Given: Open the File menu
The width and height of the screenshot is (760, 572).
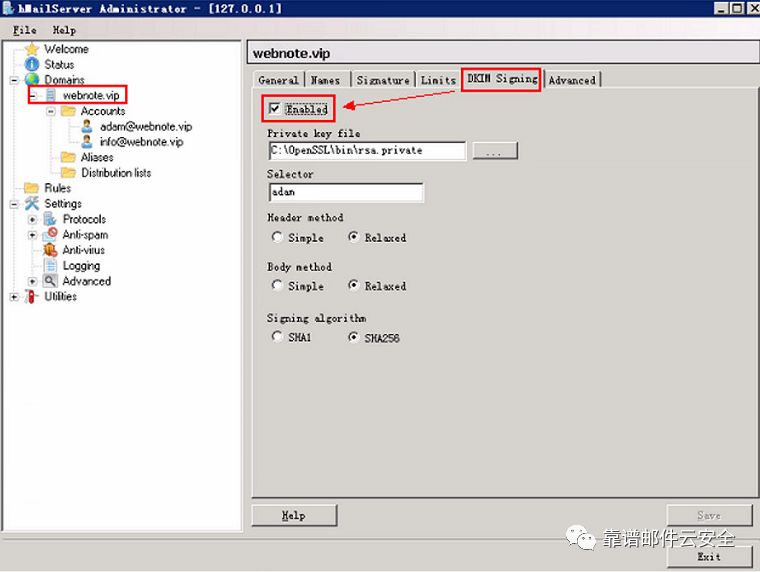Looking at the screenshot, I should (x=24, y=30).
